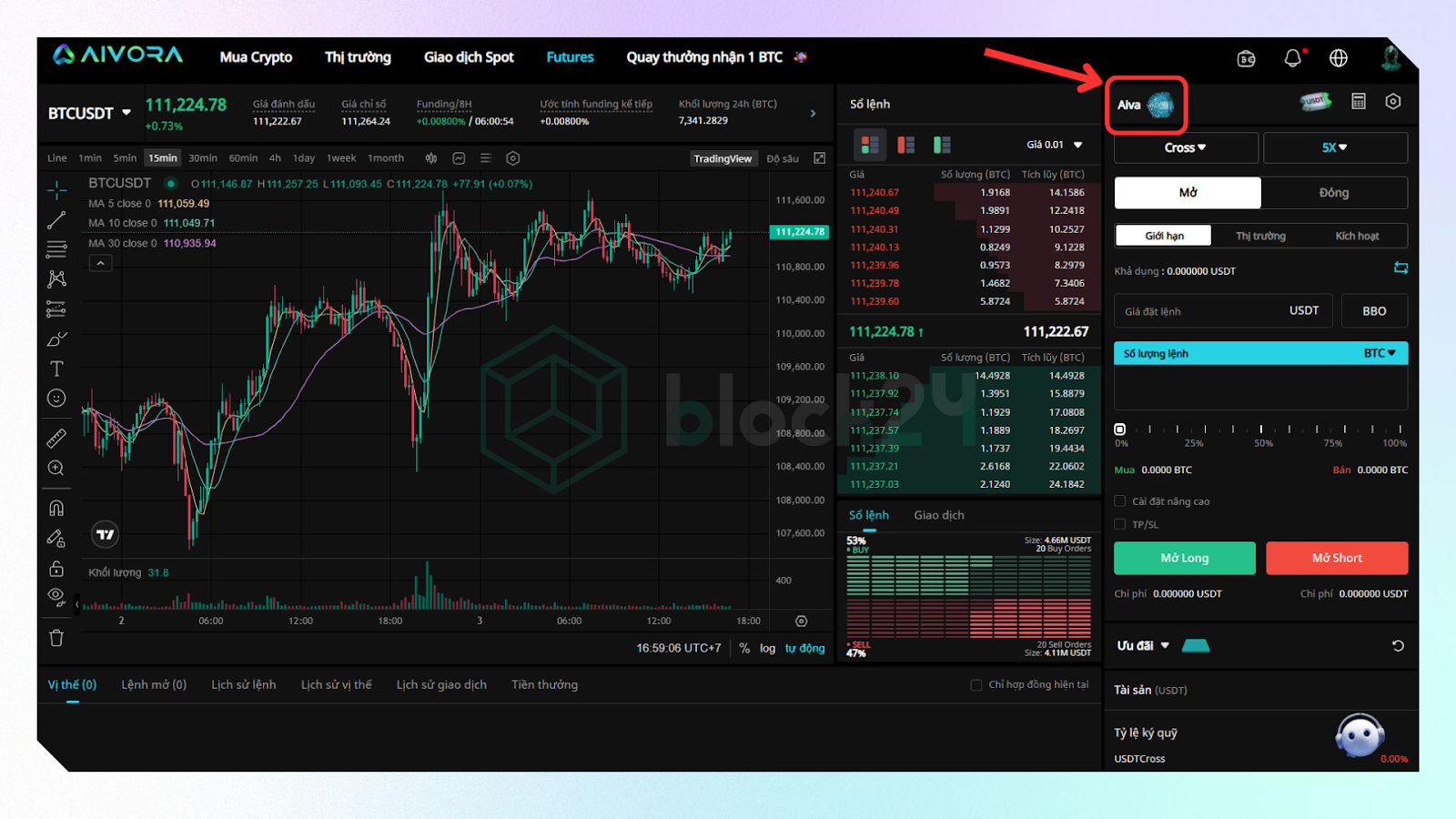
Task: Click the slider handle at 0%
Action: tap(1120, 429)
